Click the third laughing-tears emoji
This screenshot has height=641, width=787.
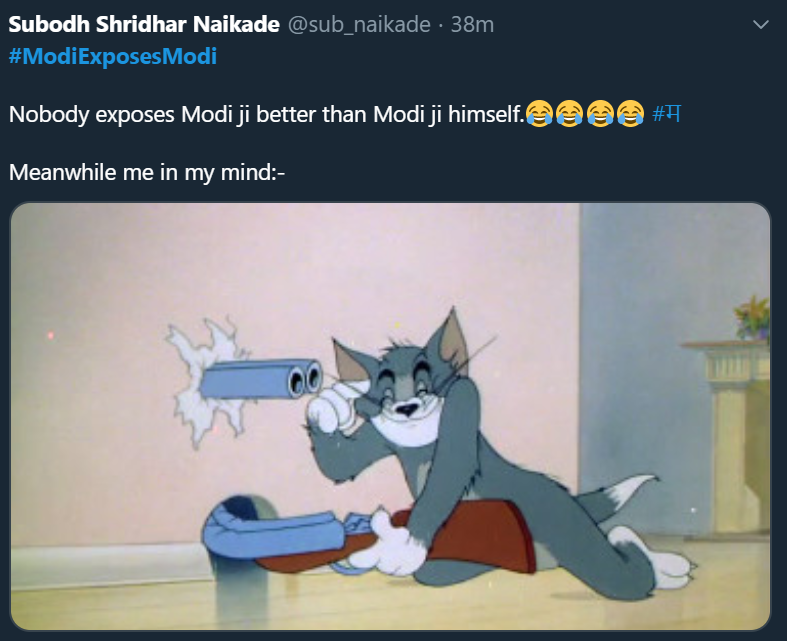coord(600,113)
